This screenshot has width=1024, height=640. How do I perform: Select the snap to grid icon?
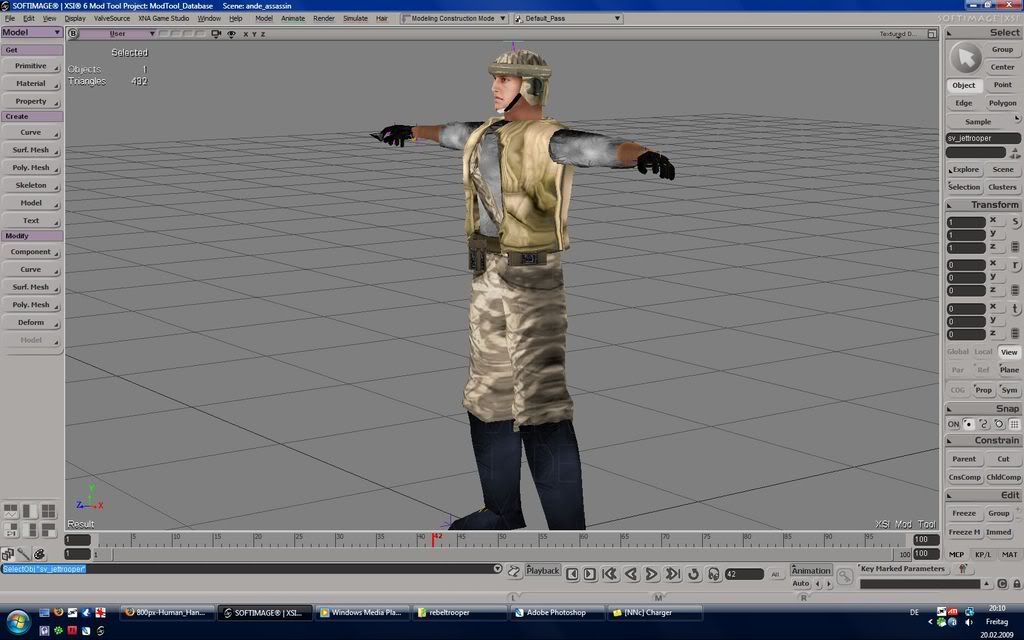pyautogui.click(x=1014, y=424)
